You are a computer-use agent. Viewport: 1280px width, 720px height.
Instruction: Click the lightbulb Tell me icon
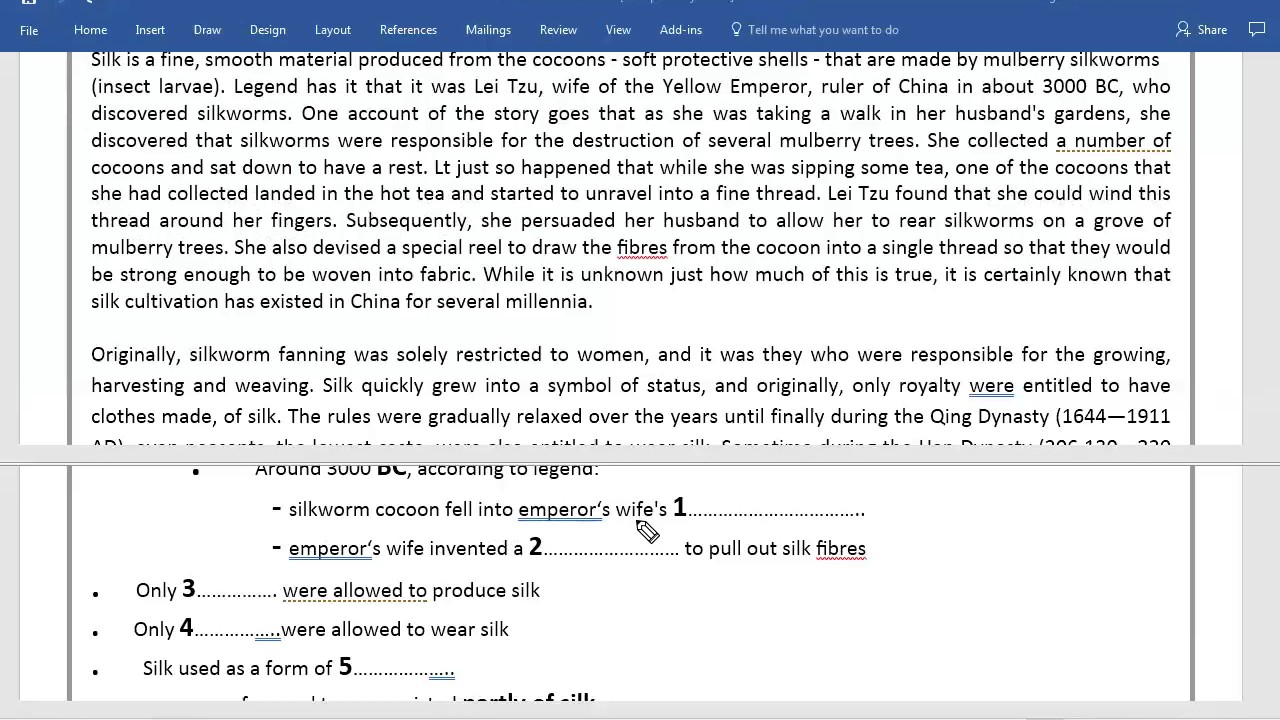pos(737,30)
